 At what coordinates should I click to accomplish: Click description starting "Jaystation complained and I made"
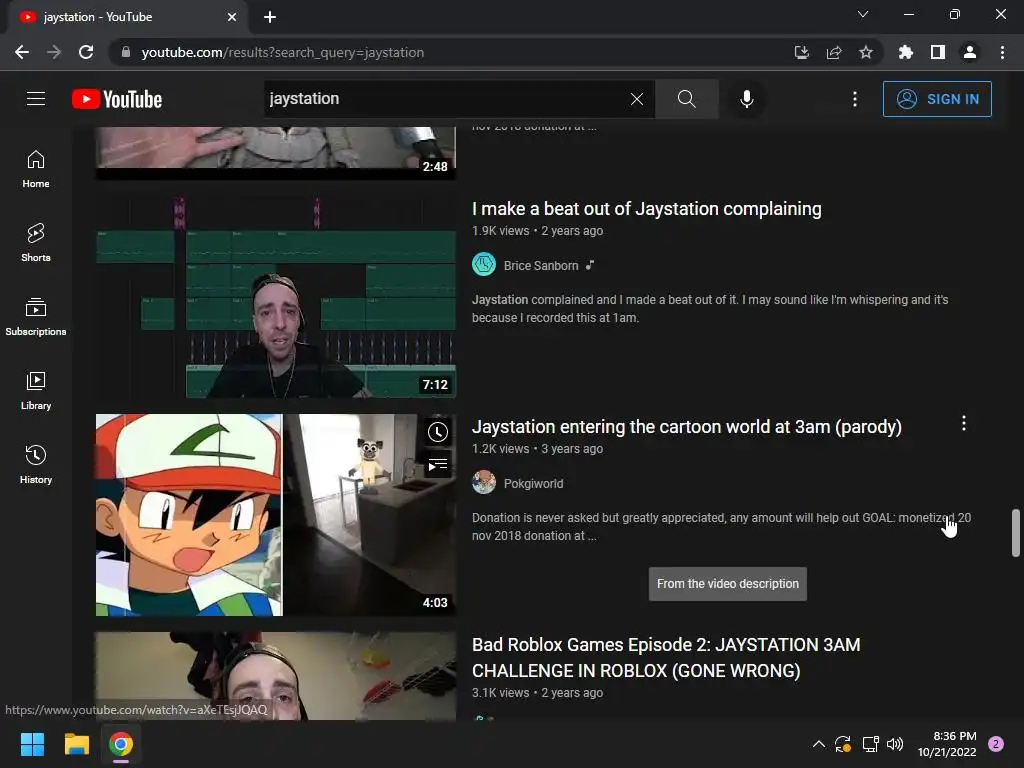tap(710, 309)
